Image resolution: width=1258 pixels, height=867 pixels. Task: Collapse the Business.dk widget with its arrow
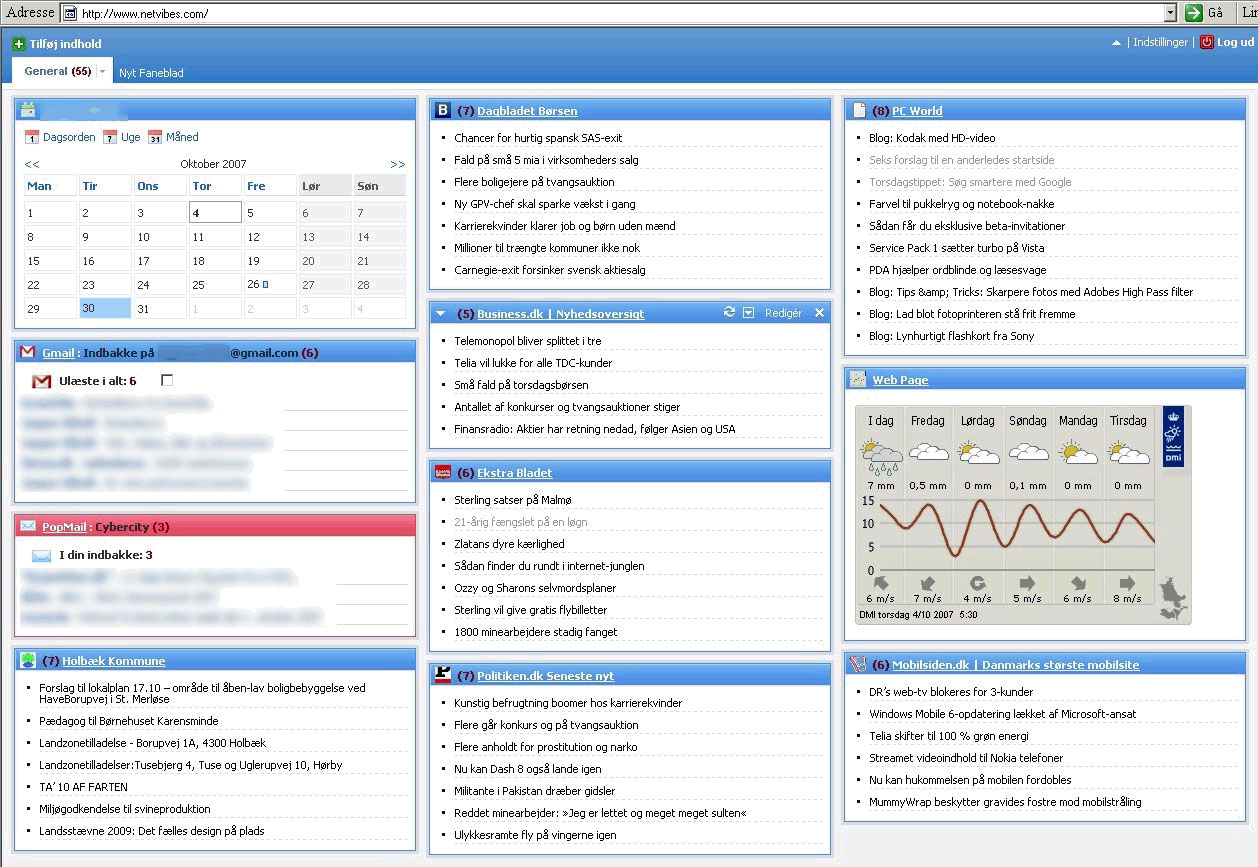pyautogui.click(x=441, y=314)
